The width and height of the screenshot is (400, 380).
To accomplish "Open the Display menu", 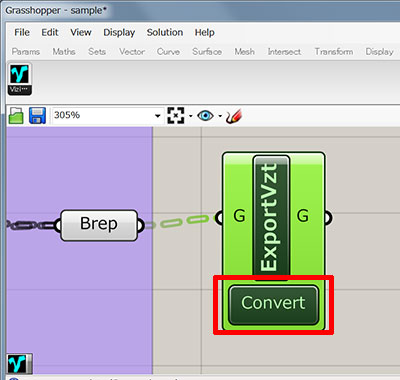I will (x=119, y=32).
